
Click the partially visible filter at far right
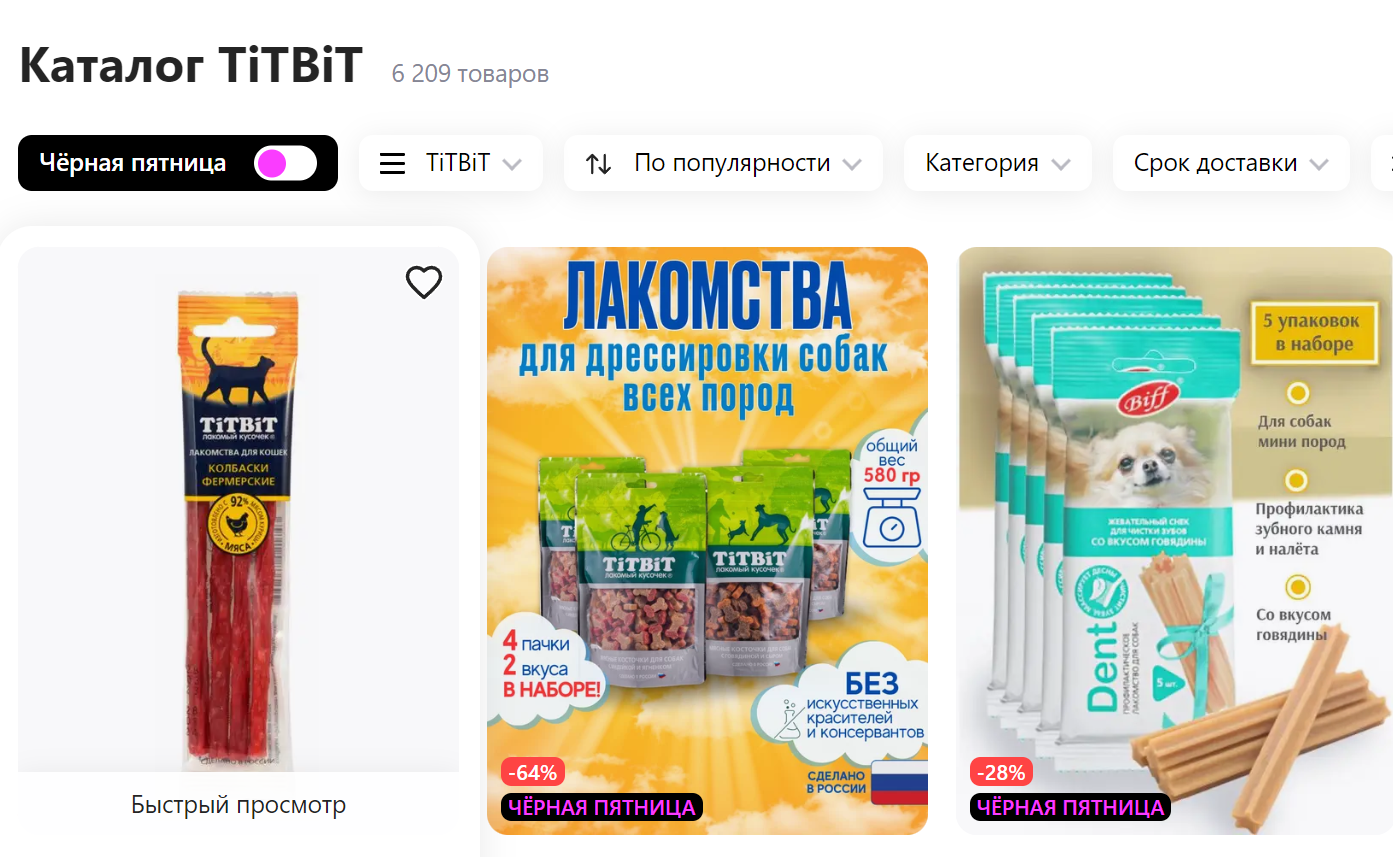click(x=1382, y=163)
